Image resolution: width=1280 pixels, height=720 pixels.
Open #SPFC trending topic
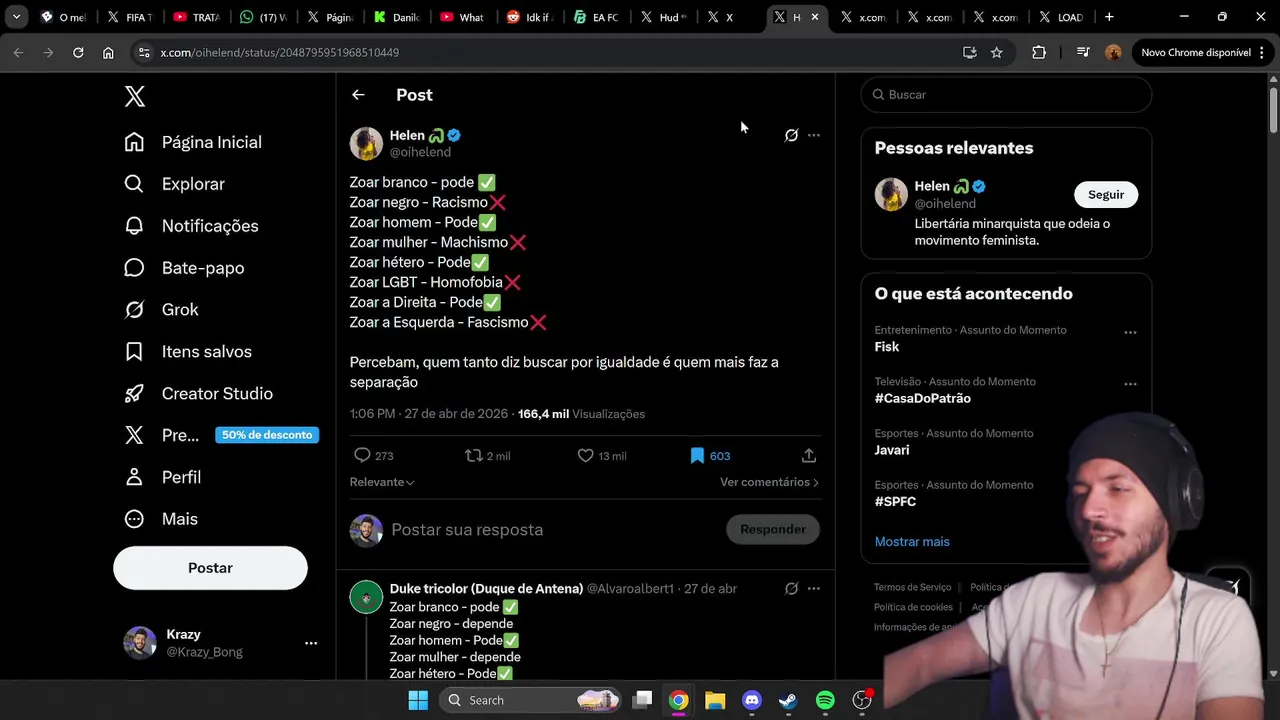[x=895, y=502]
